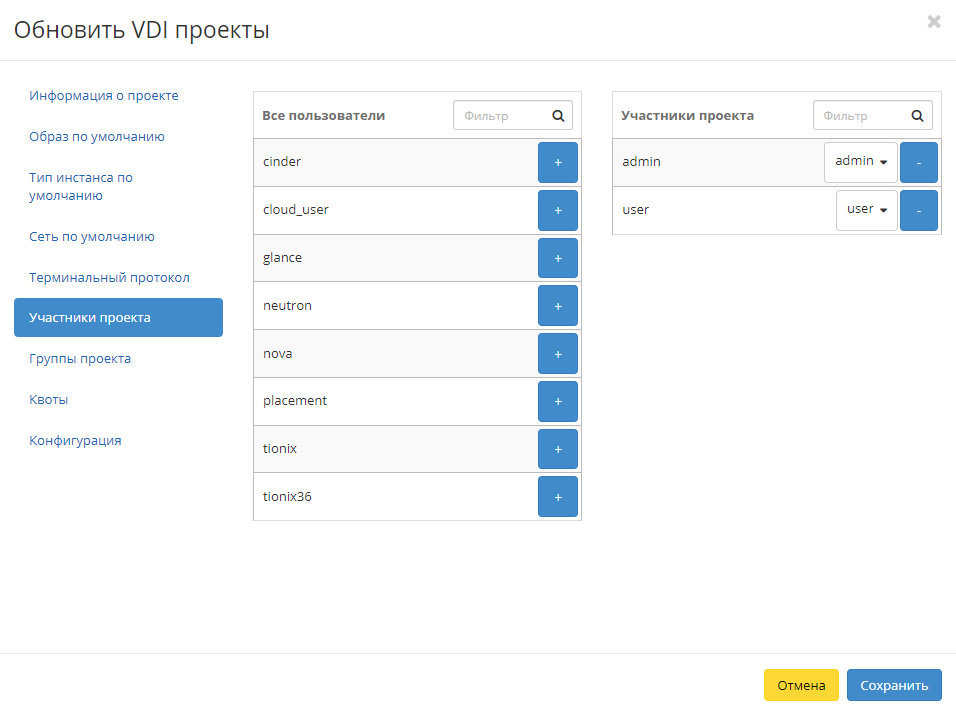Add neutron using the plus icon
The image size is (956, 714).
[x=558, y=305]
